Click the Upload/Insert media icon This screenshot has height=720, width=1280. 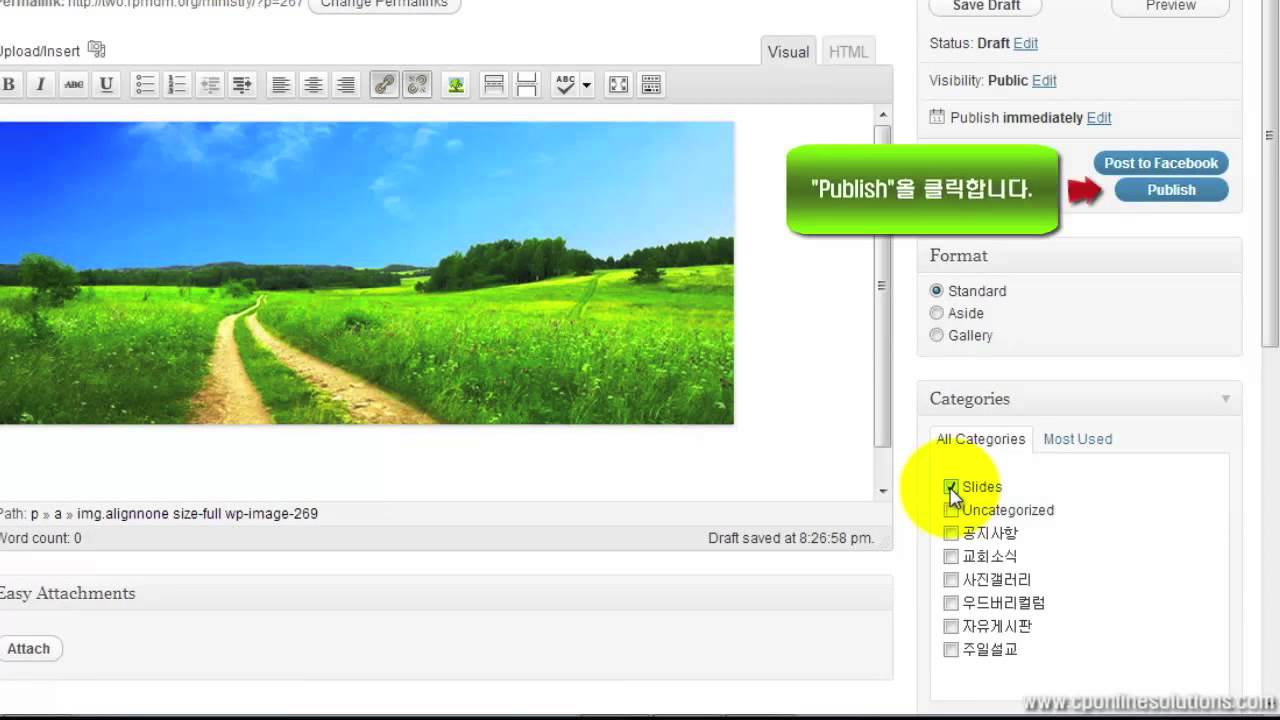click(96, 49)
